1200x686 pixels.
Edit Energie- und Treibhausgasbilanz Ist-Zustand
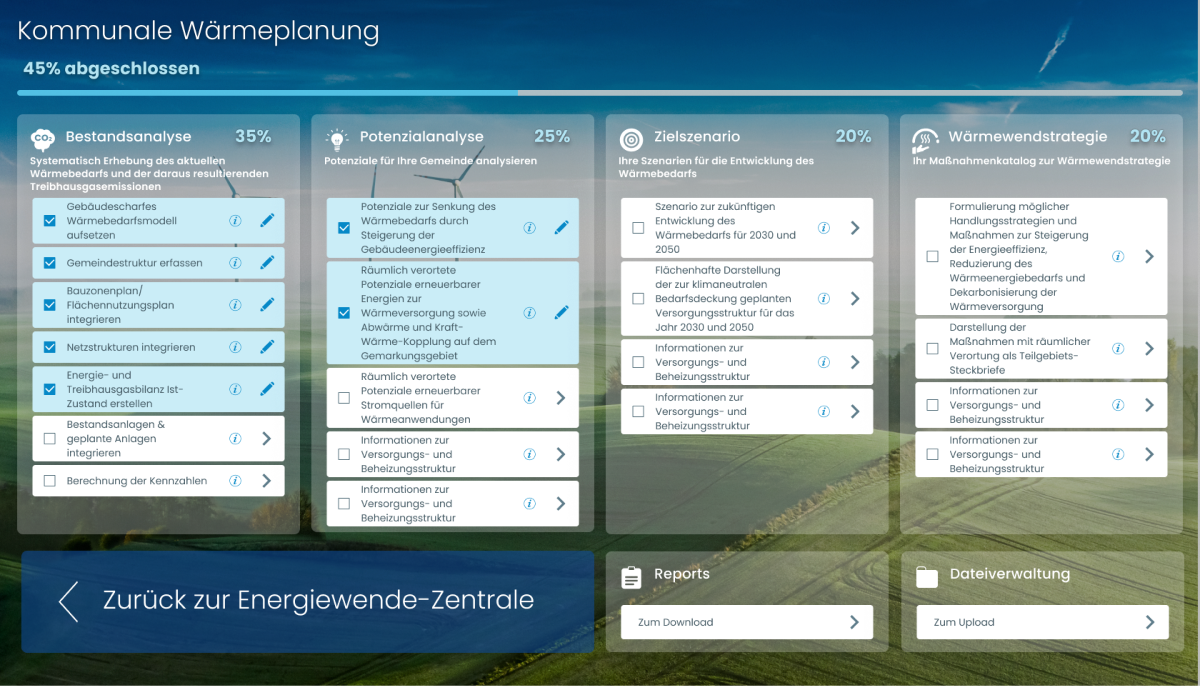click(267, 389)
